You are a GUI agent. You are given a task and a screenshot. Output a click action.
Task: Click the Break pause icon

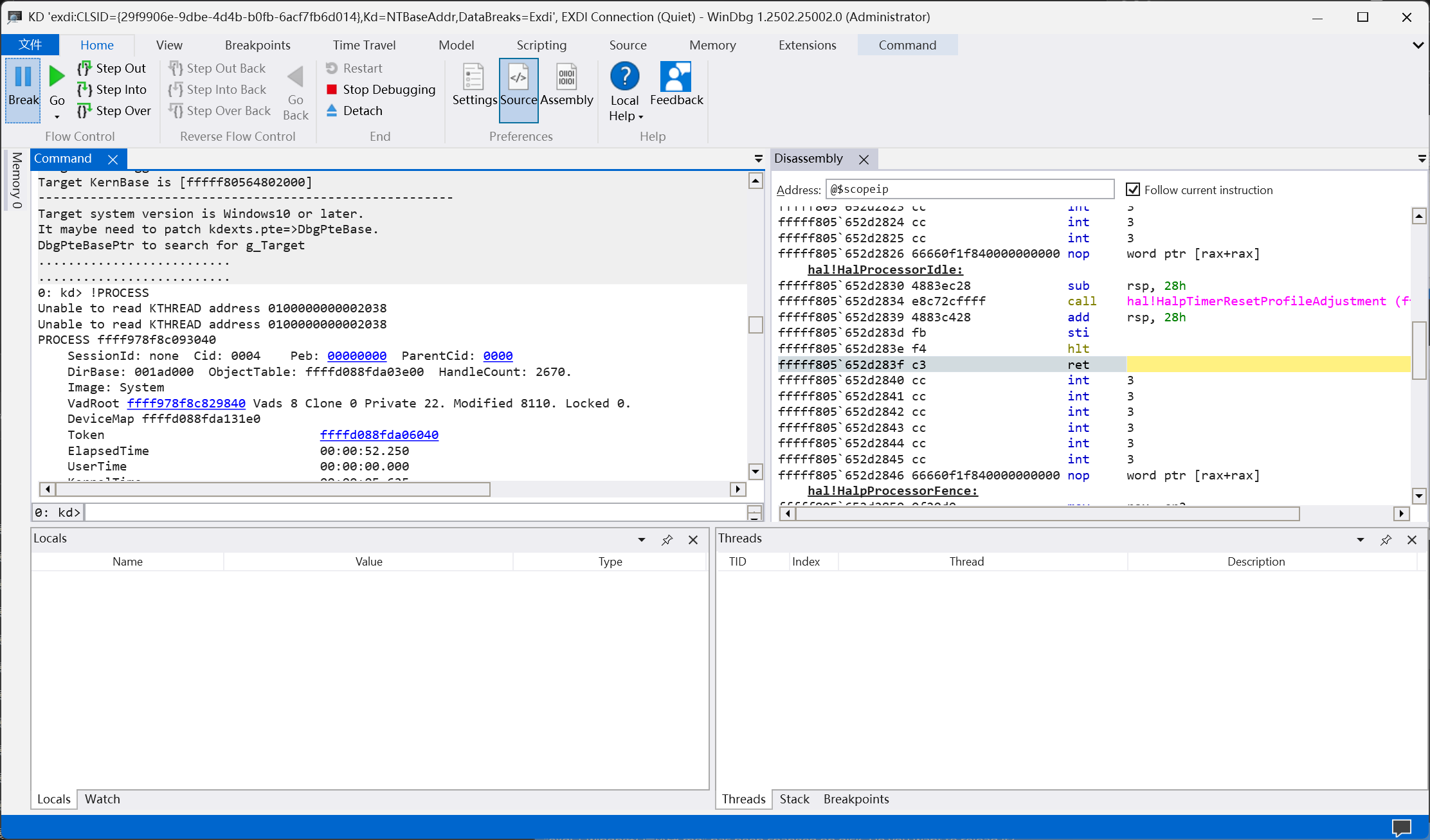click(23, 76)
